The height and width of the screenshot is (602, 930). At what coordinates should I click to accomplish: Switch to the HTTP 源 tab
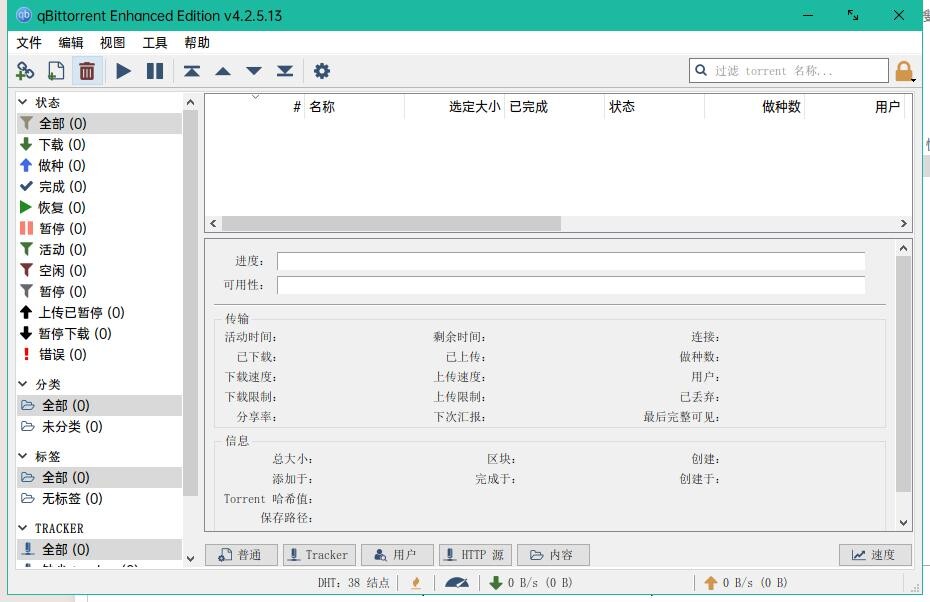coord(475,555)
